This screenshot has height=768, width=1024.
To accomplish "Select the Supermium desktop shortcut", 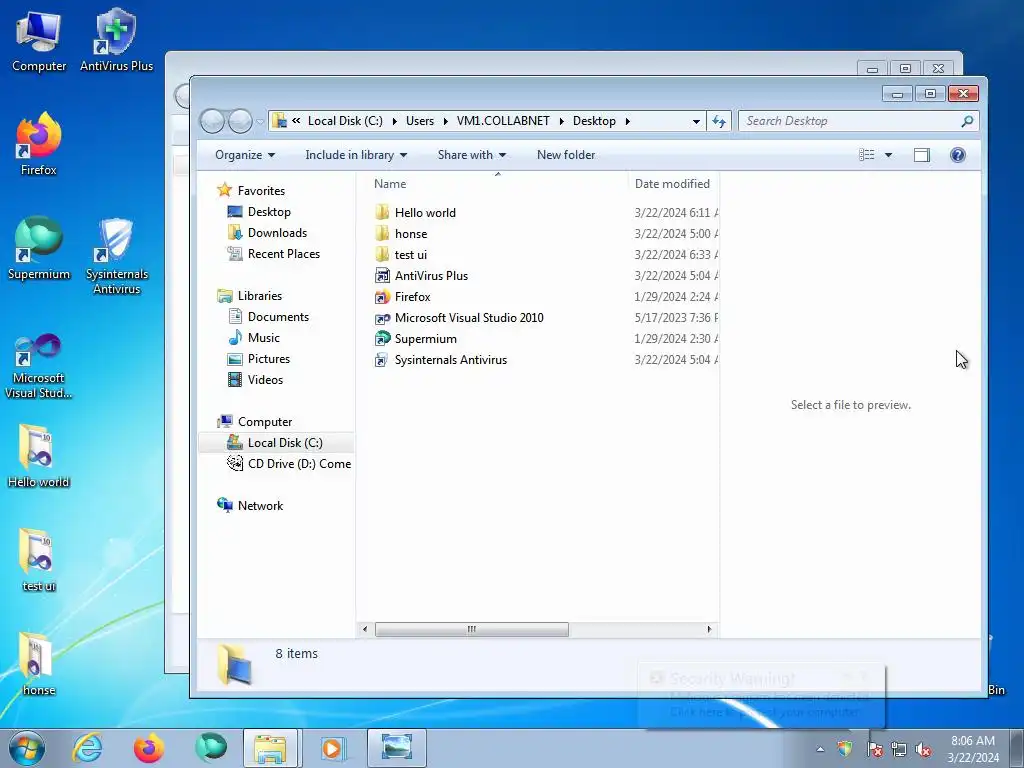I will (39, 248).
